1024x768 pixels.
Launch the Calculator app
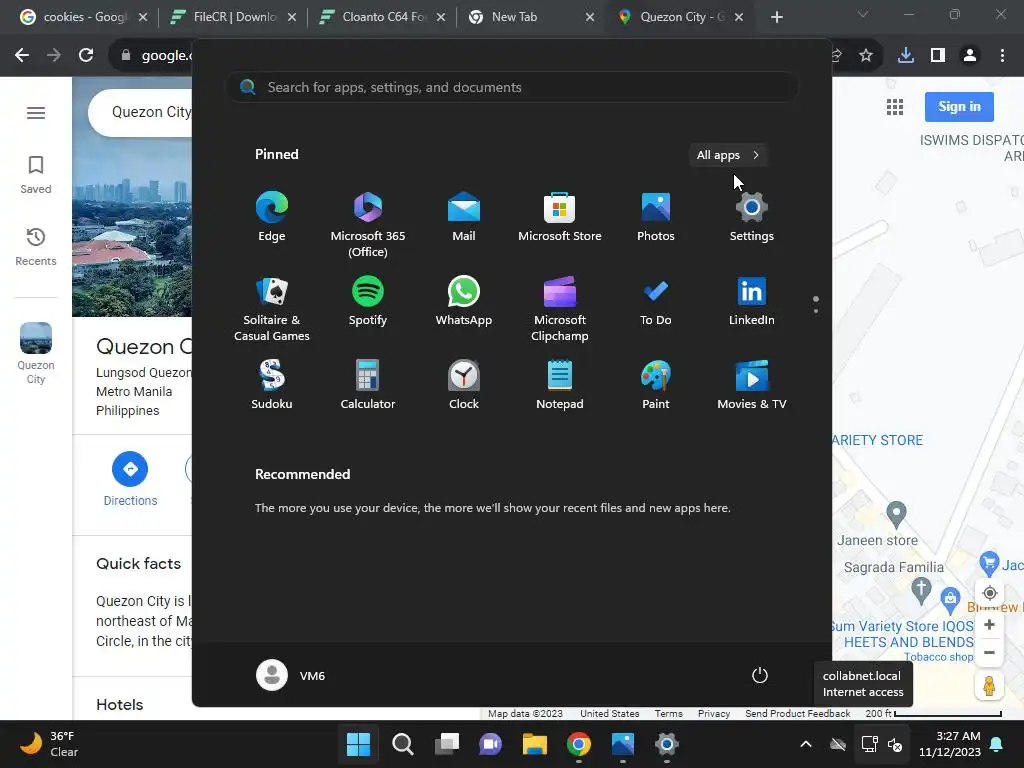(x=368, y=385)
